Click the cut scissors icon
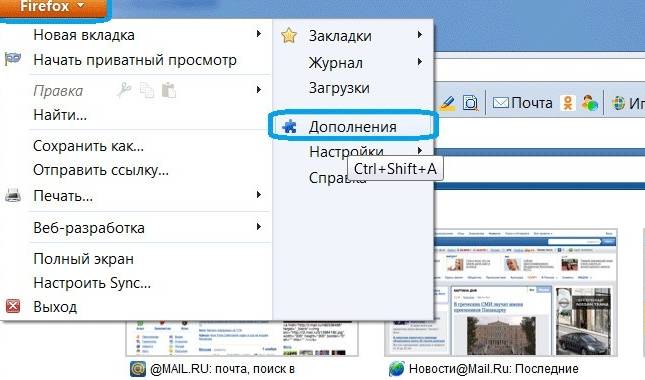 pos(124,90)
